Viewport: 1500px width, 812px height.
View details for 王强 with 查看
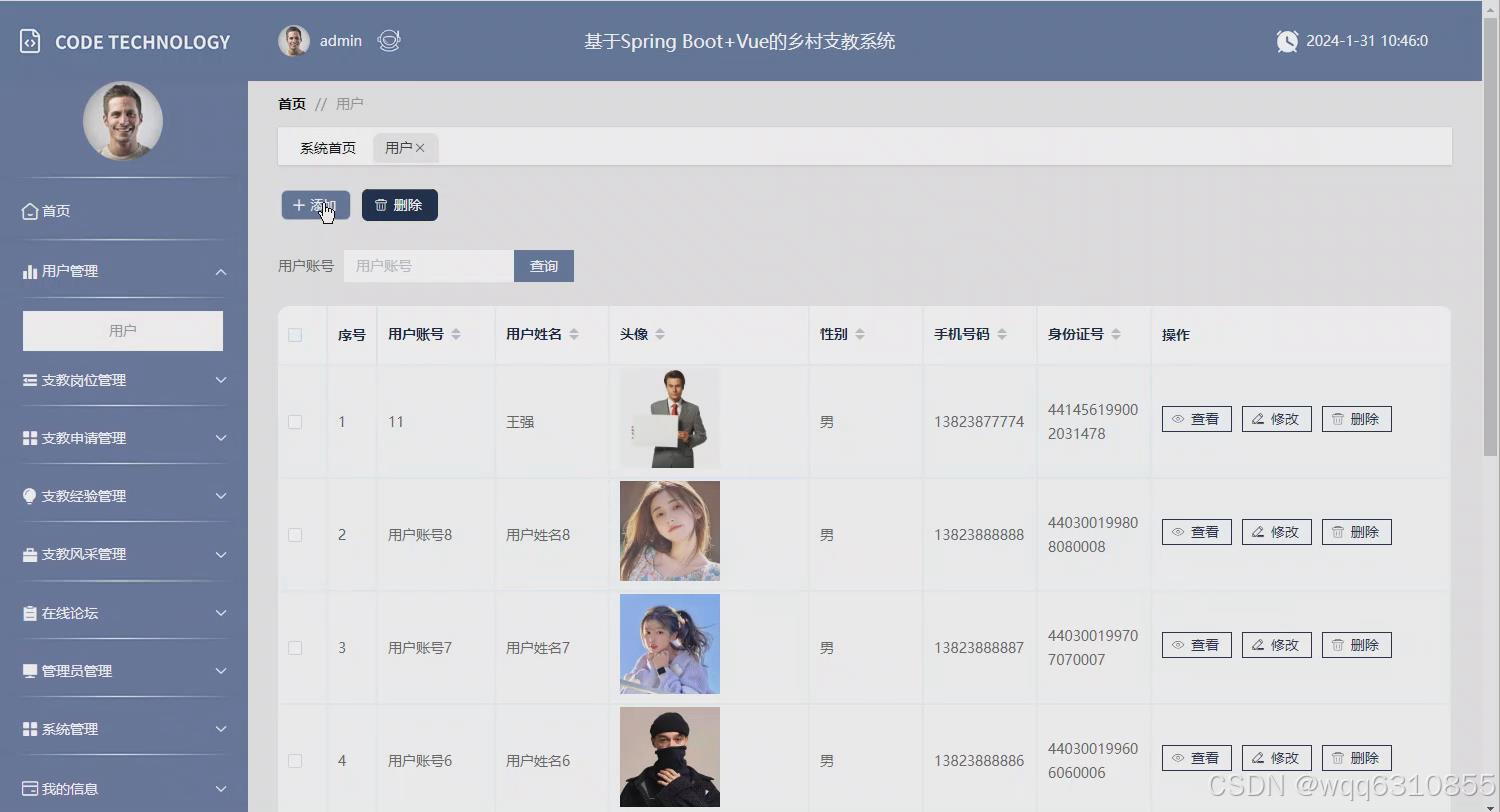coord(1197,419)
